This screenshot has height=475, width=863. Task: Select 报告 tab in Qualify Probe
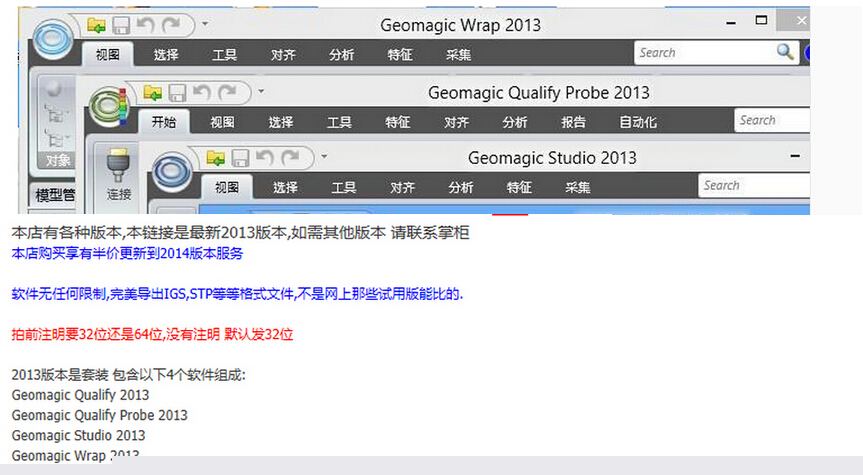(x=573, y=122)
